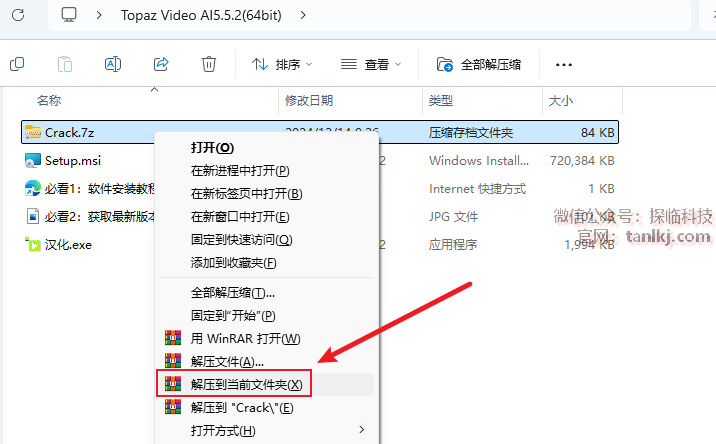This screenshot has height=444, width=716.
Task: Click the 84 KB size cell
Action: [x=597, y=132]
